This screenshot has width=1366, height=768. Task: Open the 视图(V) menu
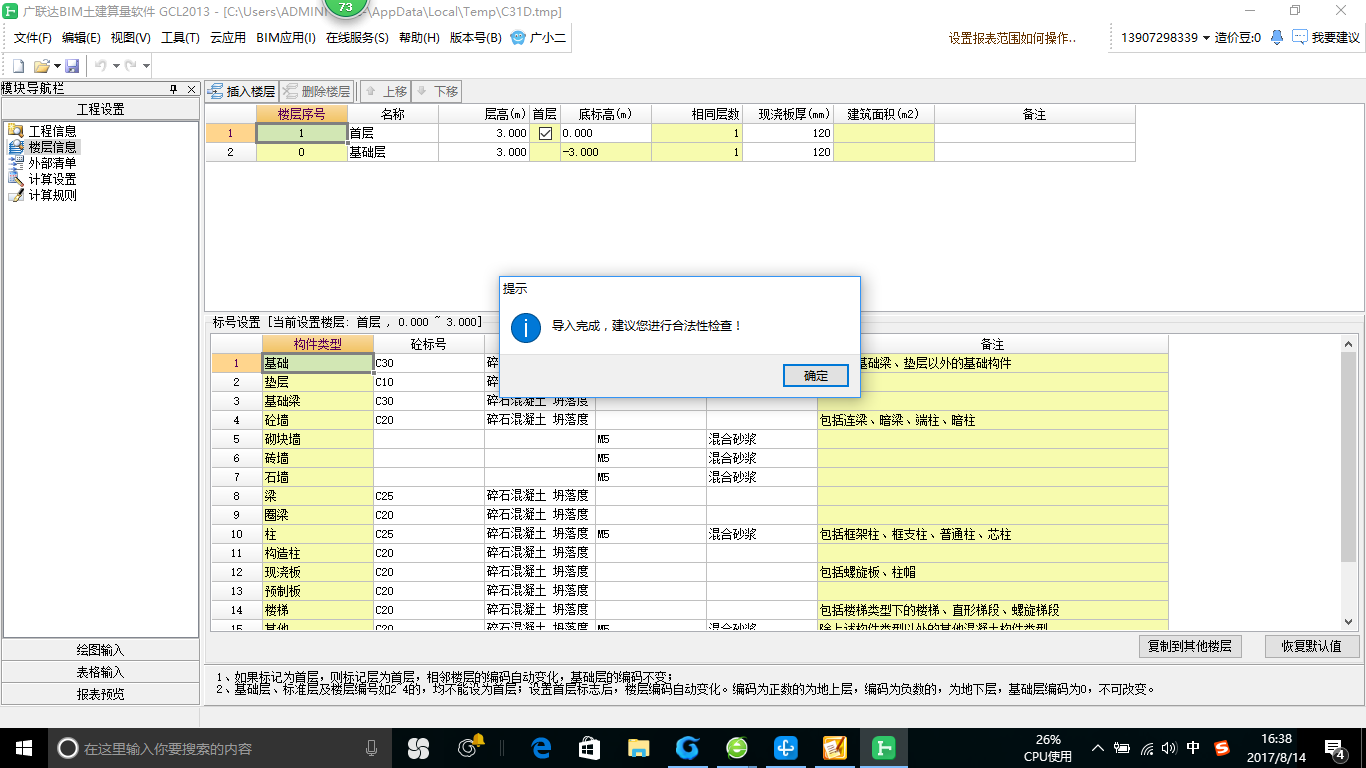[131, 38]
